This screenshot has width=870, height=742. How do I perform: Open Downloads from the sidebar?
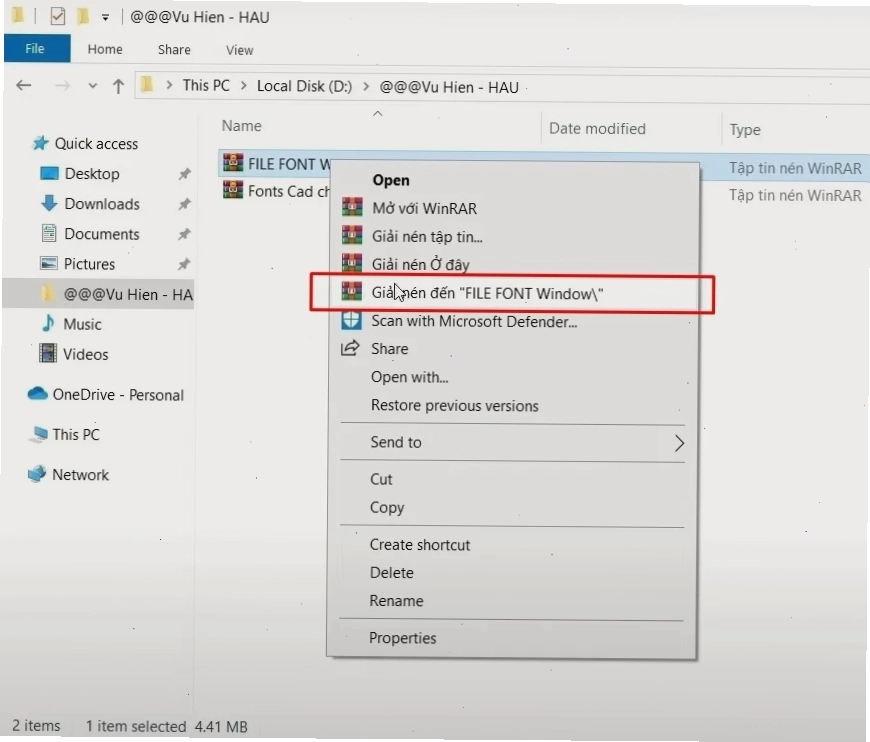coord(90,204)
